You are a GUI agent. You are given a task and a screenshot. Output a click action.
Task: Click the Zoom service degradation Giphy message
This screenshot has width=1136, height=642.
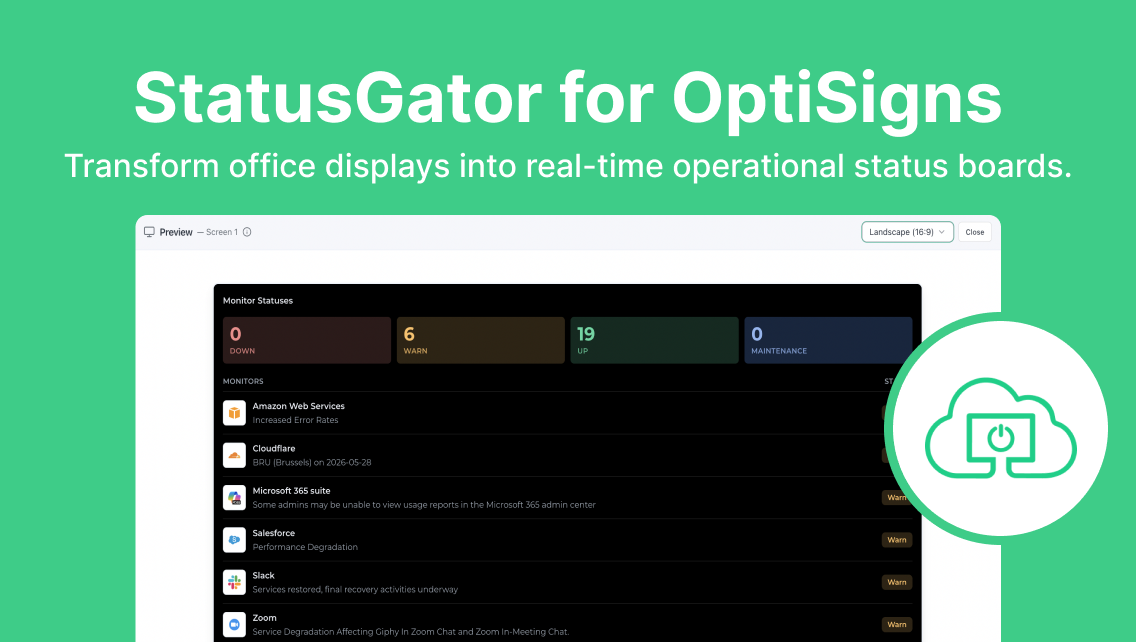pyautogui.click(x=411, y=632)
